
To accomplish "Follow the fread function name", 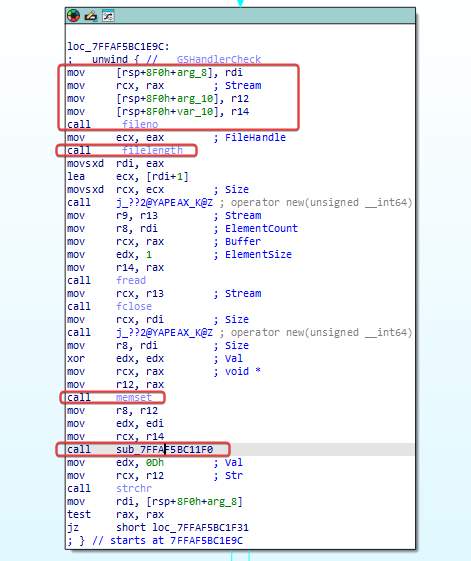I will [131, 280].
